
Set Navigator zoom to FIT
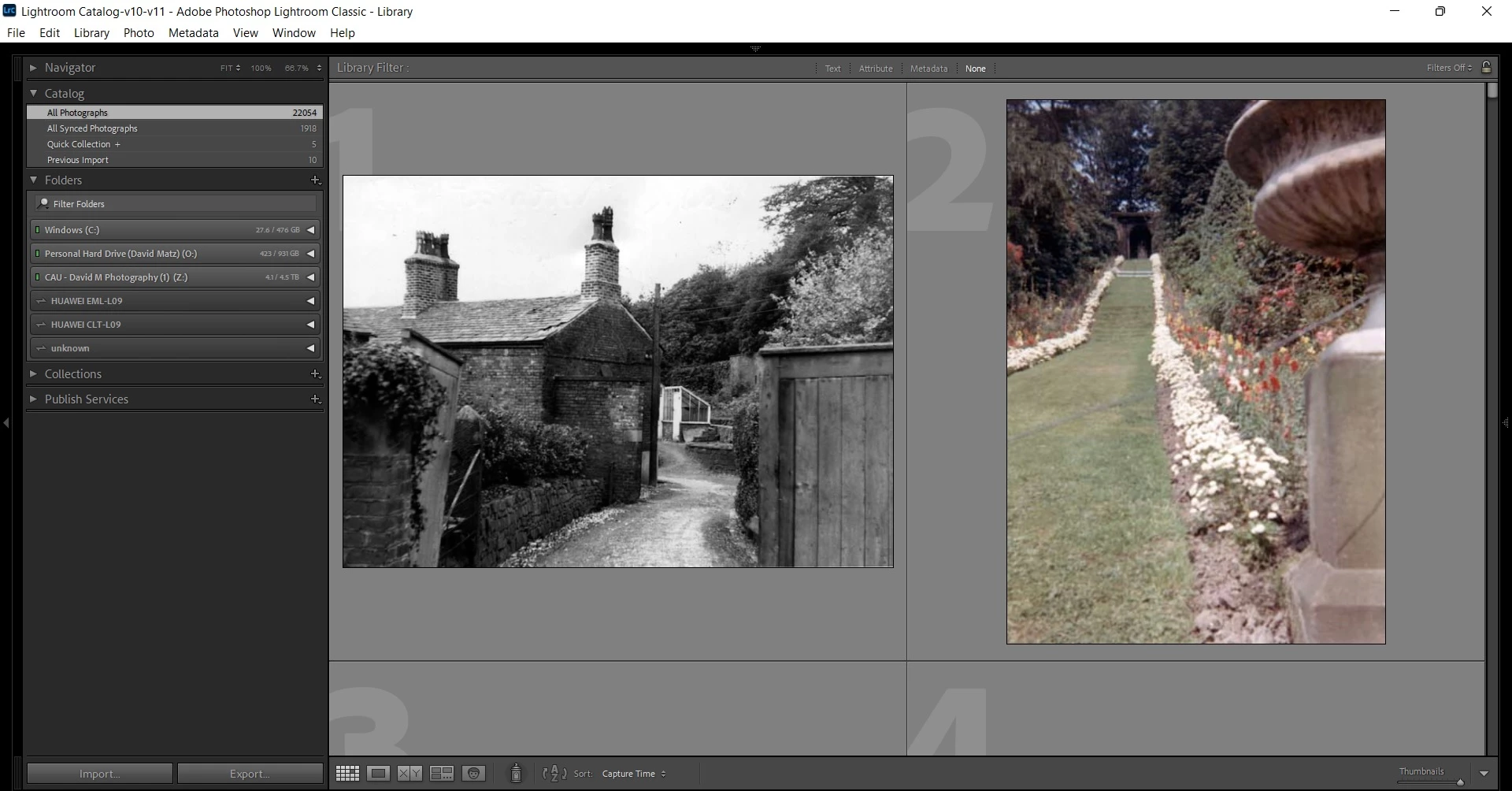pyautogui.click(x=226, y=69)
